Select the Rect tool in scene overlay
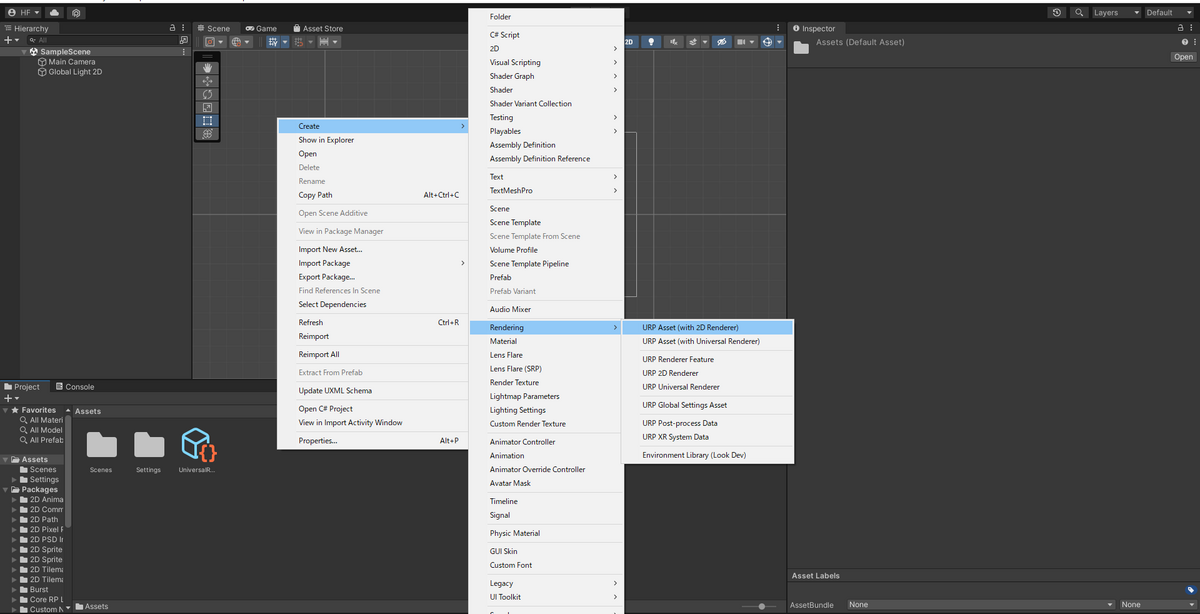Screen dimensions: 1200x614 pyautogui.click(x=207, y=120)
